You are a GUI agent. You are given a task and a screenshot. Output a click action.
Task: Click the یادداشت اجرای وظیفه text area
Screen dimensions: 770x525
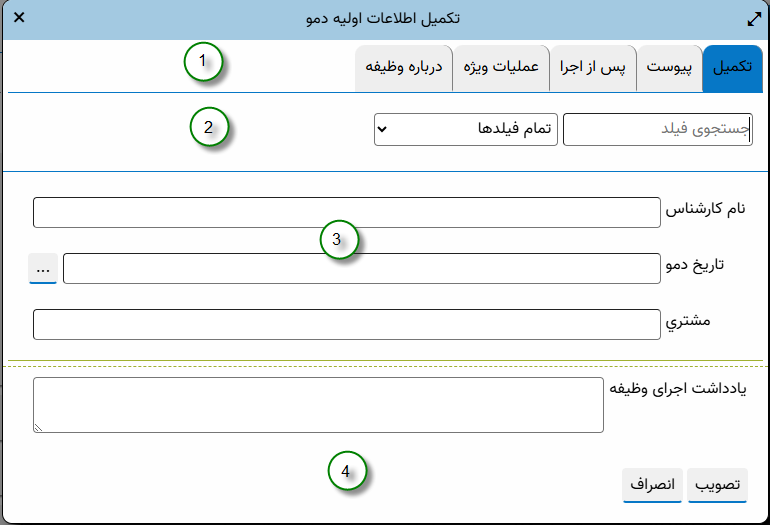318,405
